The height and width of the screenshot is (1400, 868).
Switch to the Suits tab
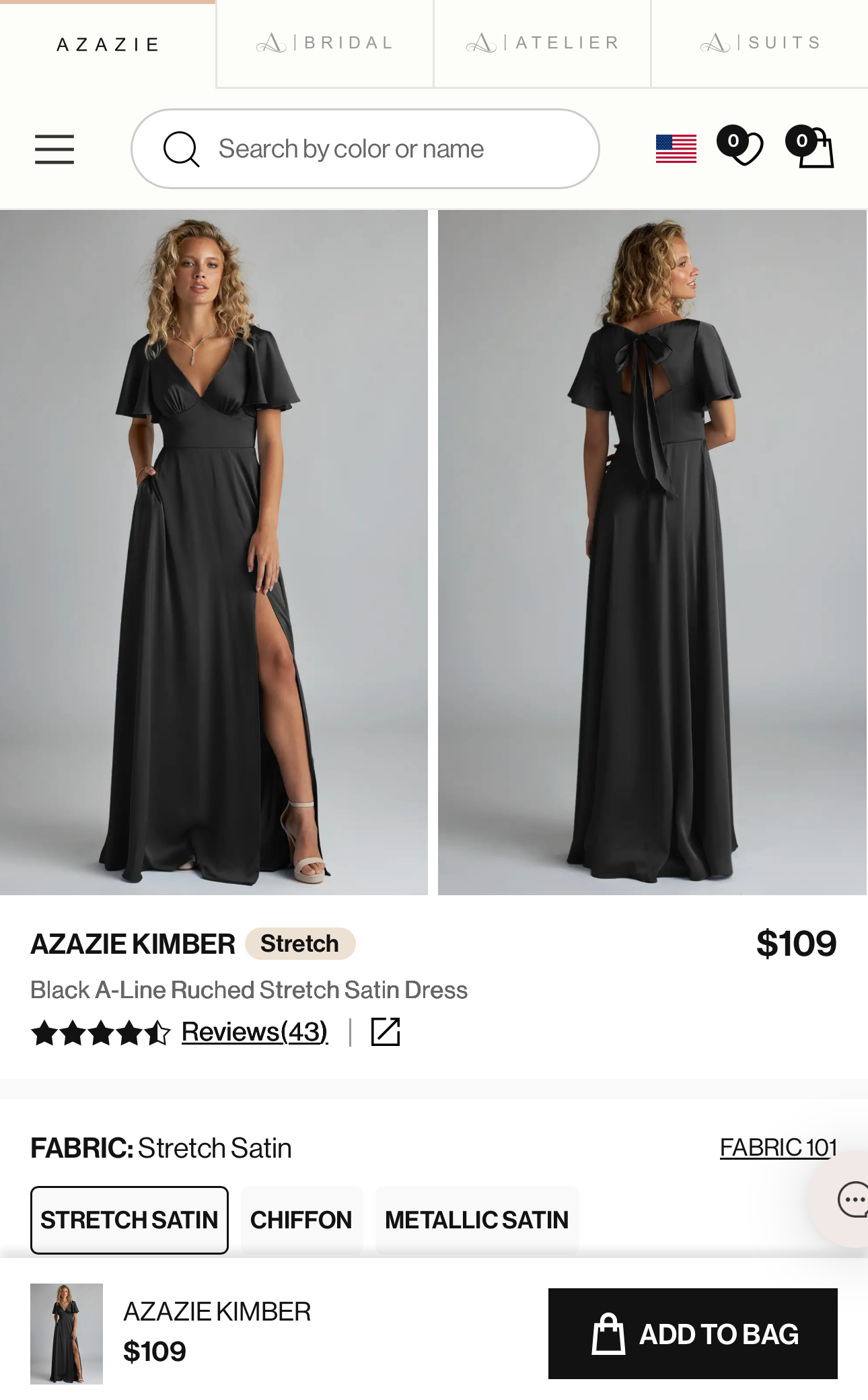[x=760, y=44]
